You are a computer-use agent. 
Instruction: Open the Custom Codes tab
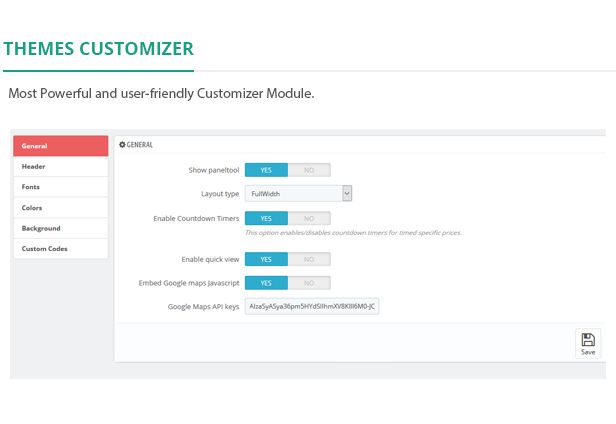(x=60, y=249)
